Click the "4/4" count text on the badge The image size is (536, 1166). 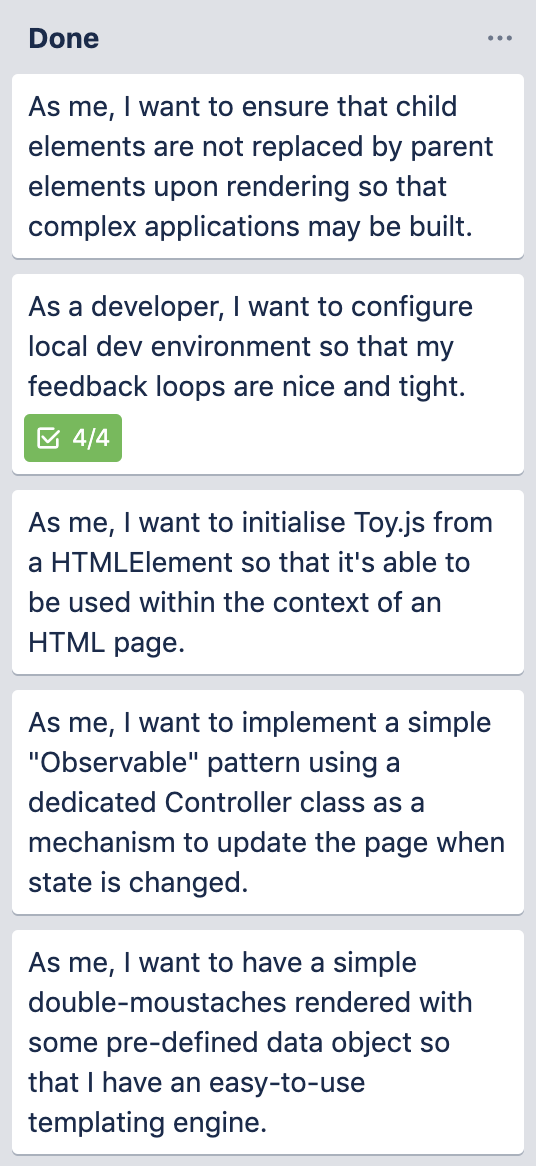coord(91,439)
